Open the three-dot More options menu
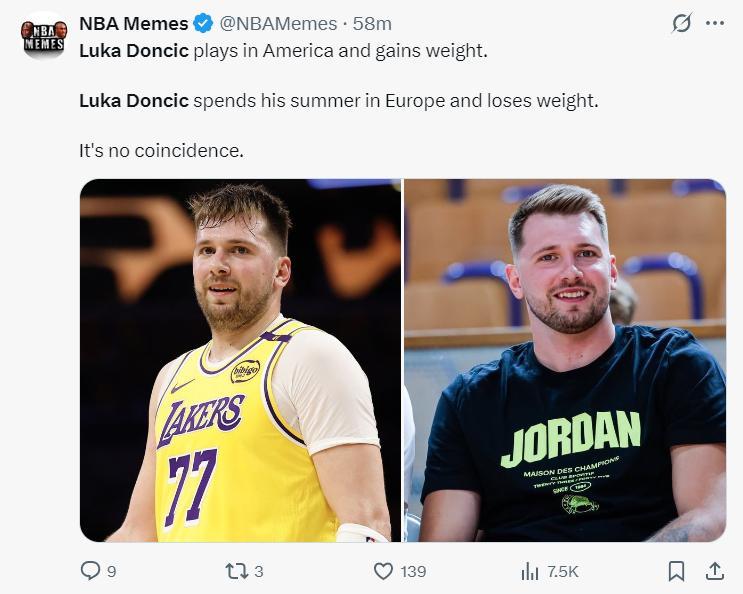This screenshot has width=743, height=594. tap(714, 23)
